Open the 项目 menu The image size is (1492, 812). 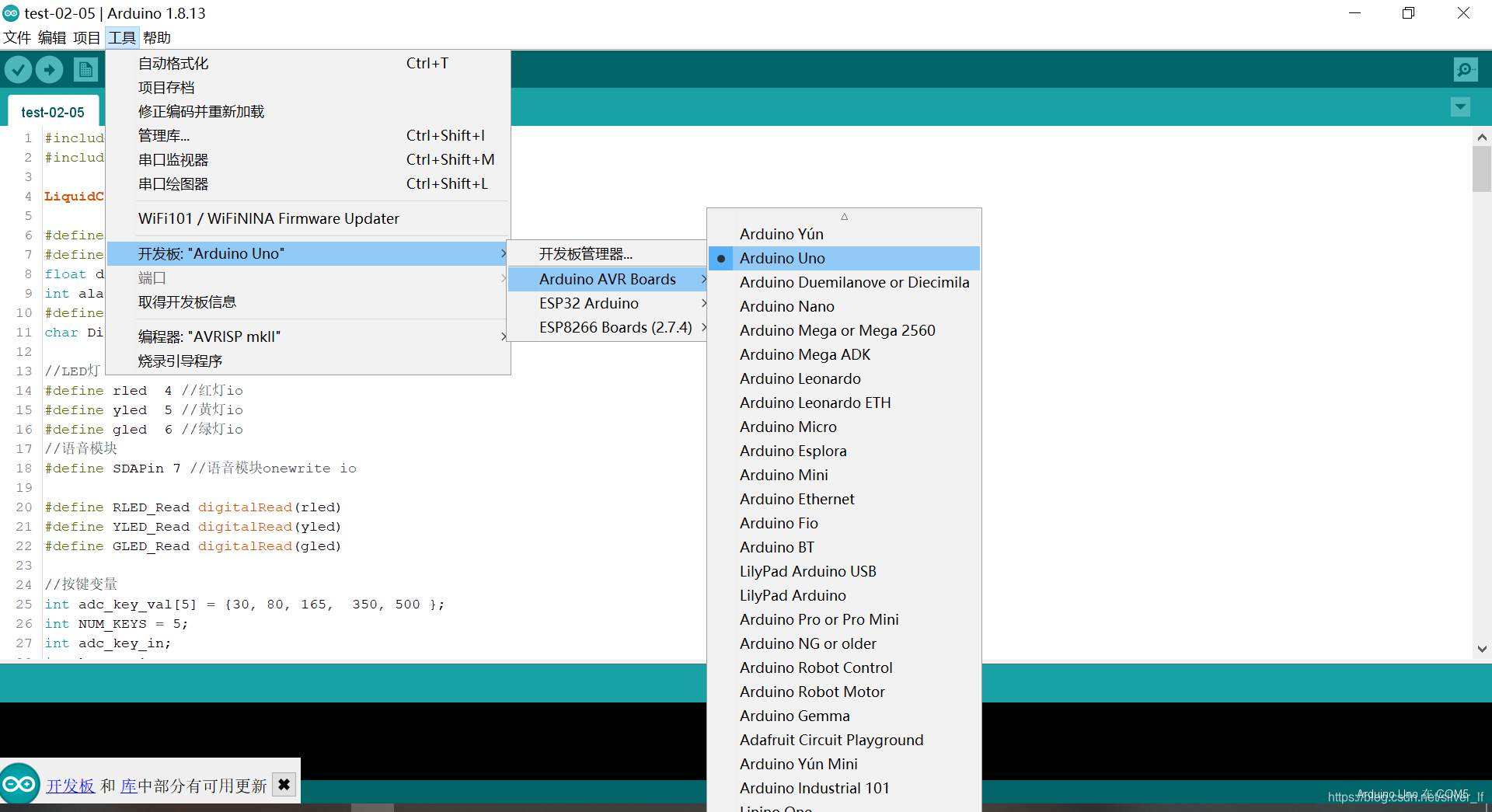pyautogui.click(x=87, y=37)
